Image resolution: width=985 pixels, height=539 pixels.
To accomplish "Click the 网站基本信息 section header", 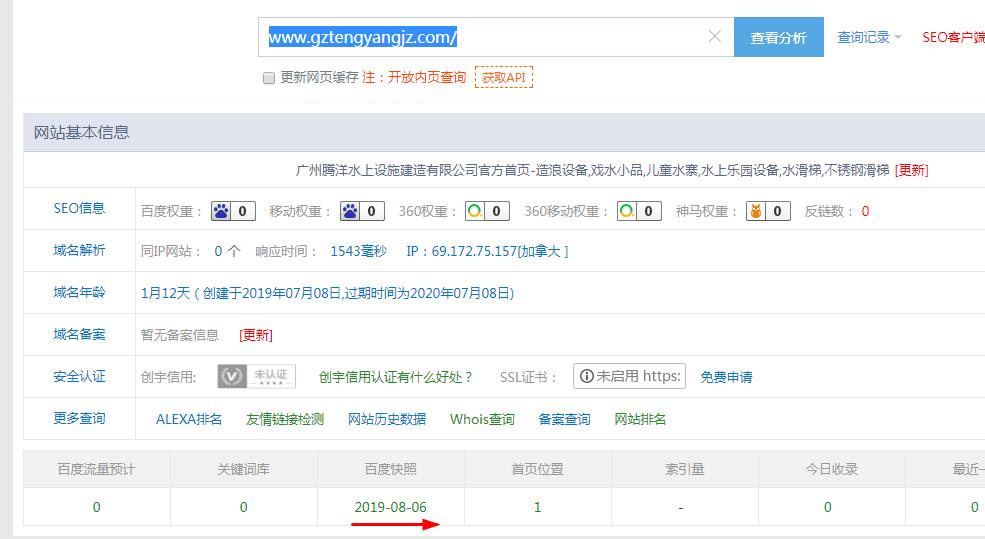I will [x=82, y=133].
